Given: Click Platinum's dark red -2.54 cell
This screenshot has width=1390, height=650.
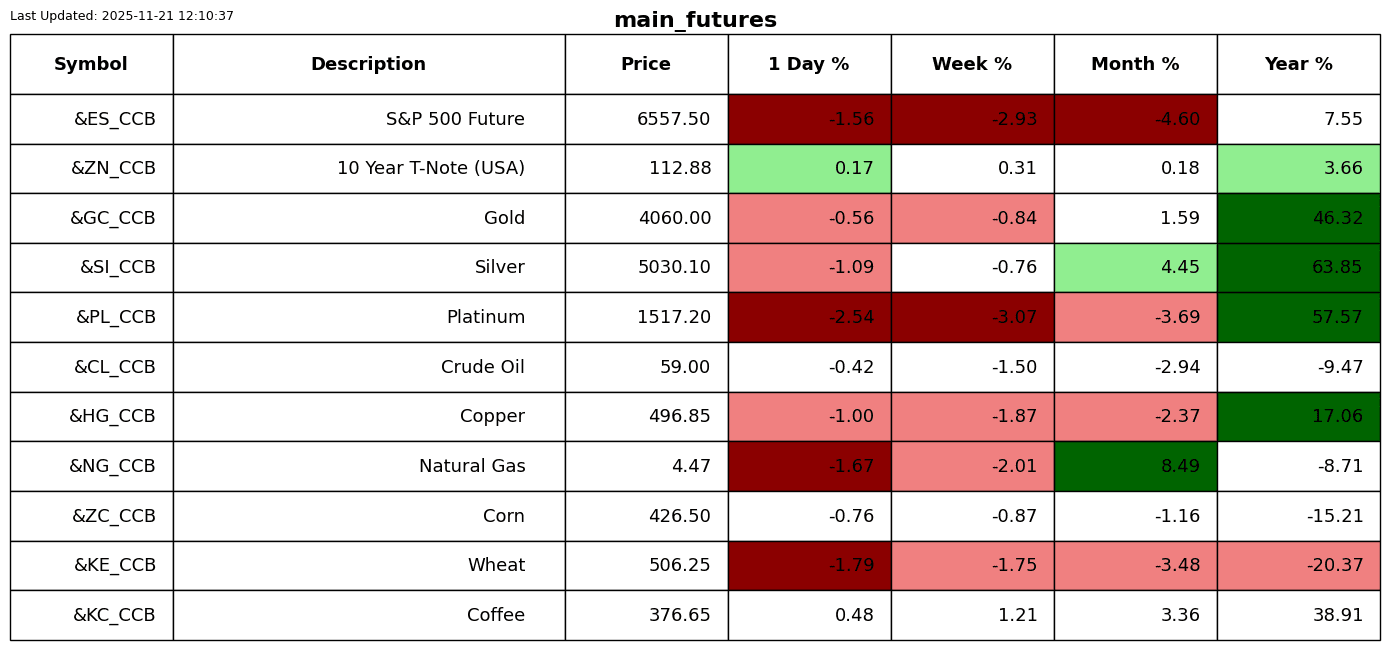Looking at the screenshot, I should [x=809, y=317].
